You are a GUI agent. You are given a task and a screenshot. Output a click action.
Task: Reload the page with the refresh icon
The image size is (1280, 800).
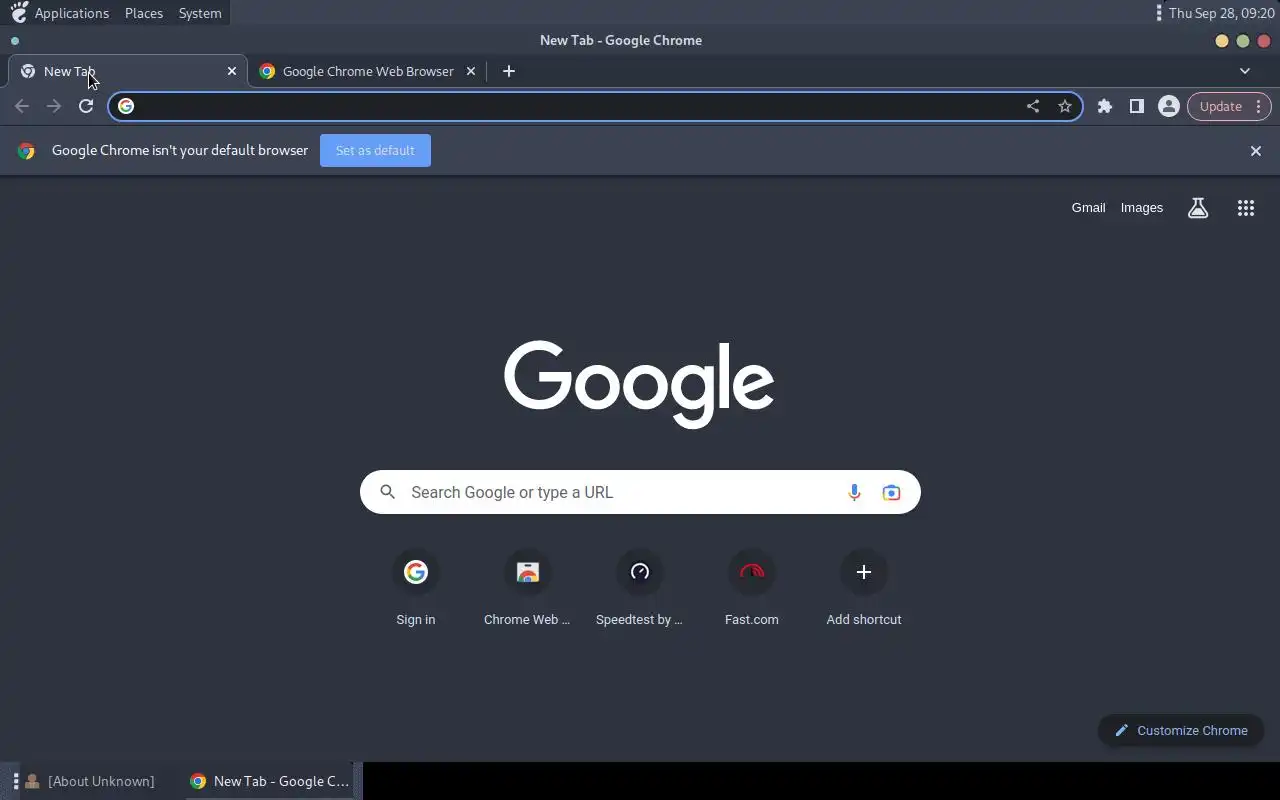point(86,106)
